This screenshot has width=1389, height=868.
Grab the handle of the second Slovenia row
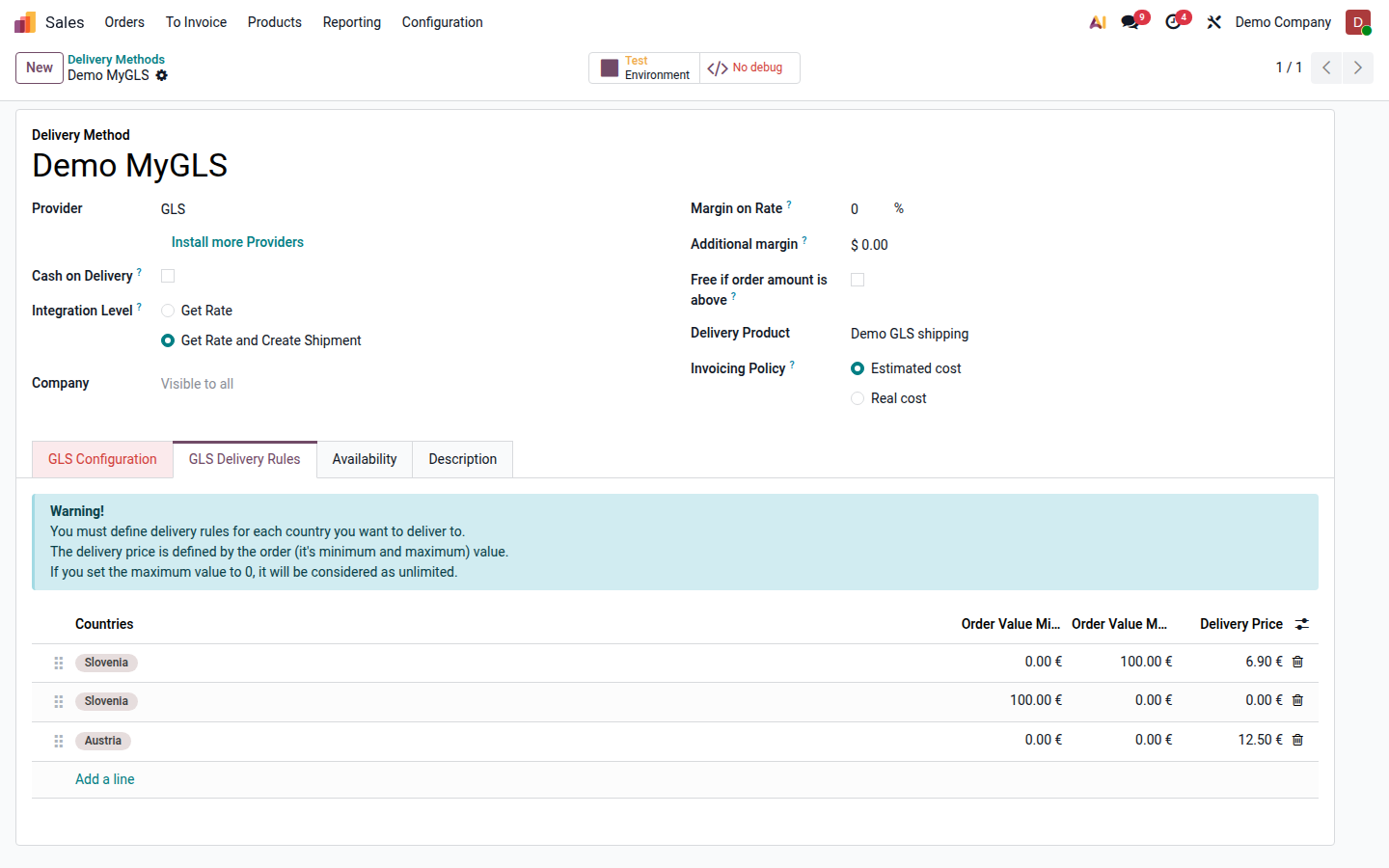pos(59,701)
